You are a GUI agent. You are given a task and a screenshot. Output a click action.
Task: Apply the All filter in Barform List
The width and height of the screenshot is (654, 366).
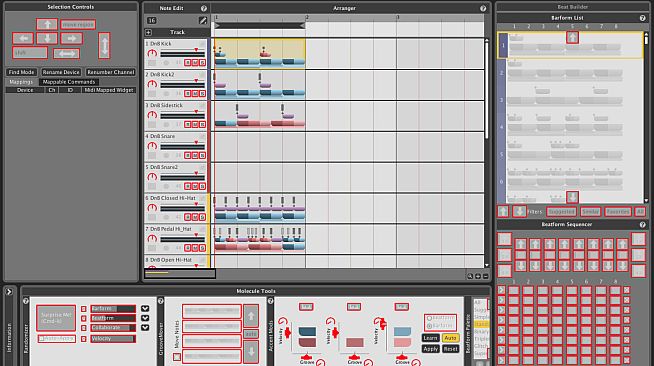tap(640, 212)
